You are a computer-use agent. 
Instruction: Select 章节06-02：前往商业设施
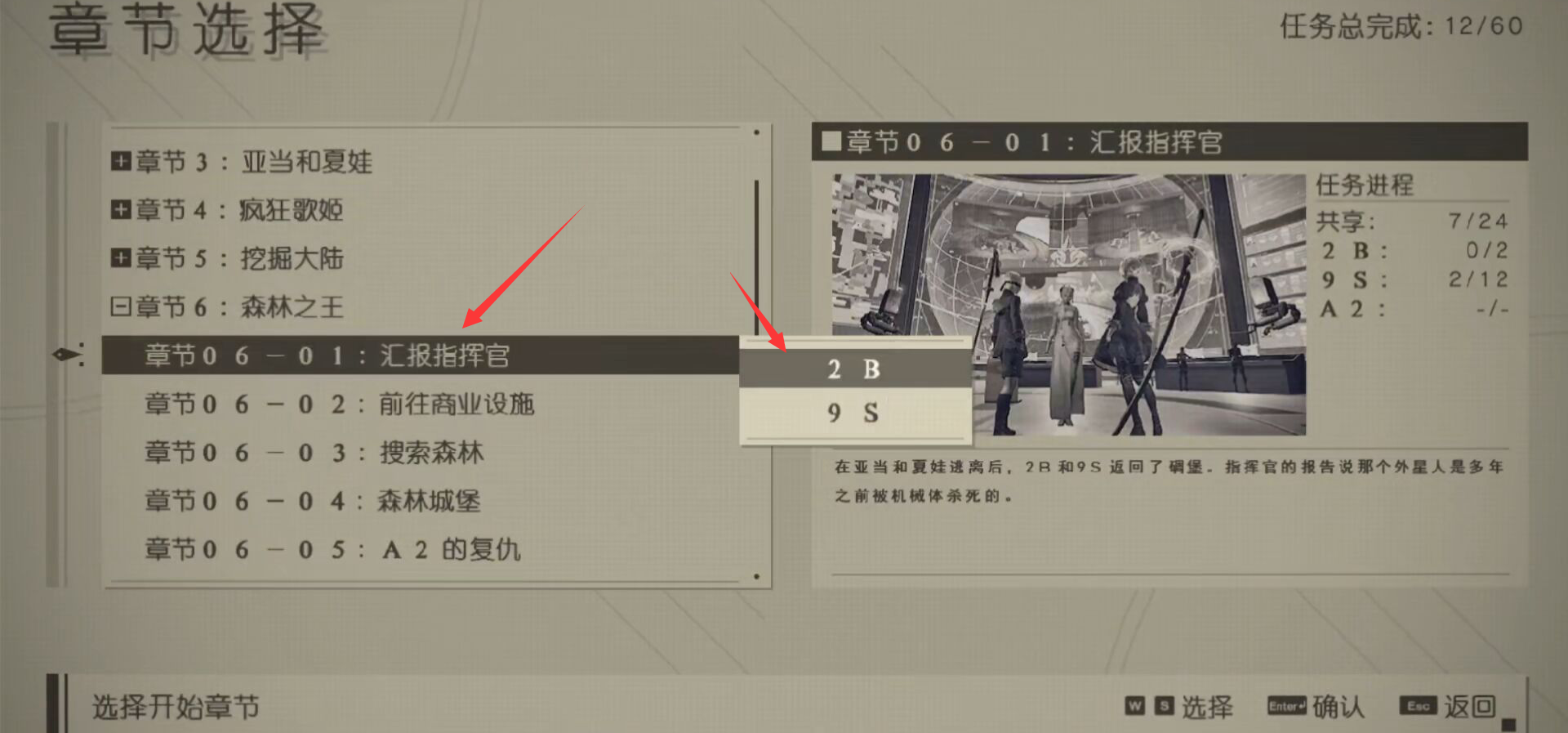(421, 404)
